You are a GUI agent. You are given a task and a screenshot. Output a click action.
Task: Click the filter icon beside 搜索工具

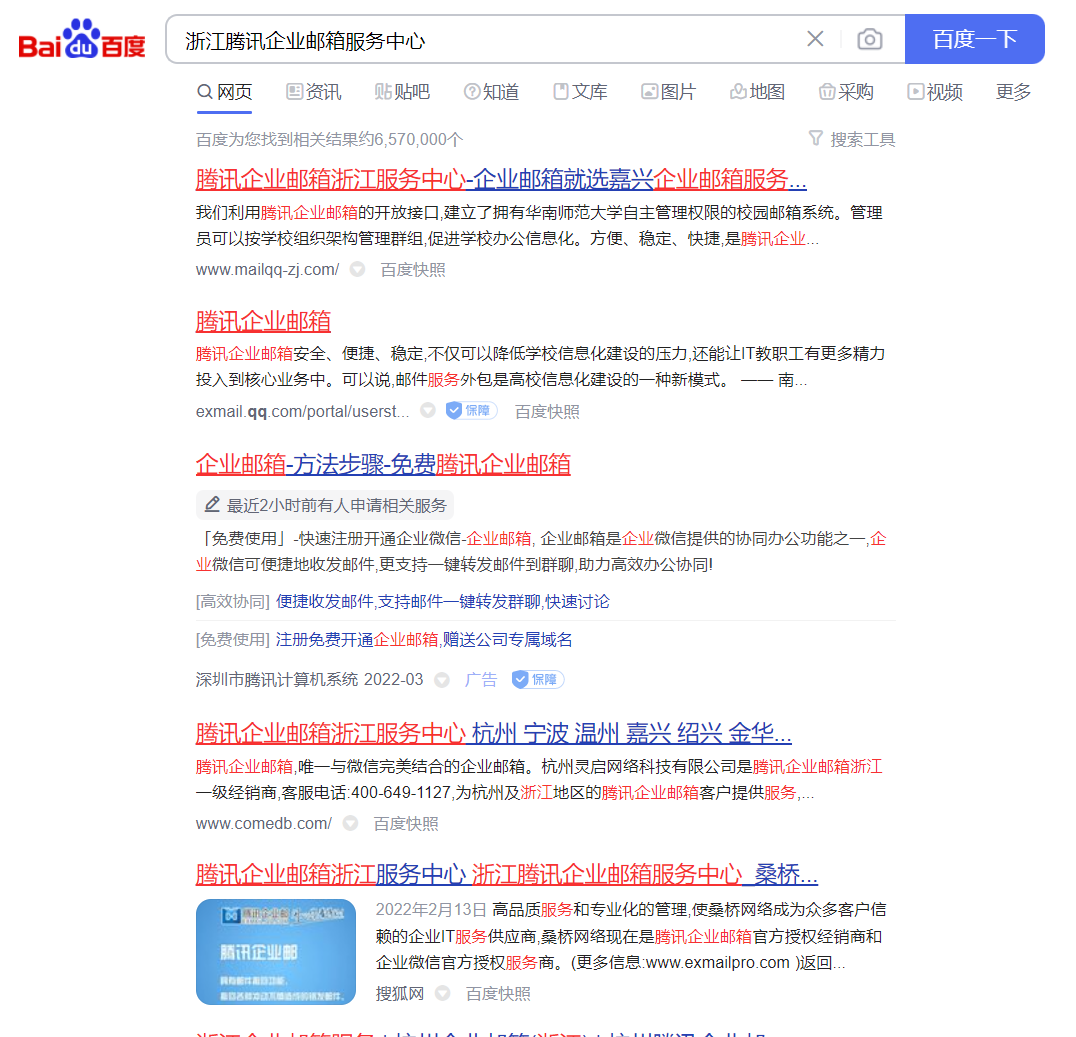click(815, 139)
